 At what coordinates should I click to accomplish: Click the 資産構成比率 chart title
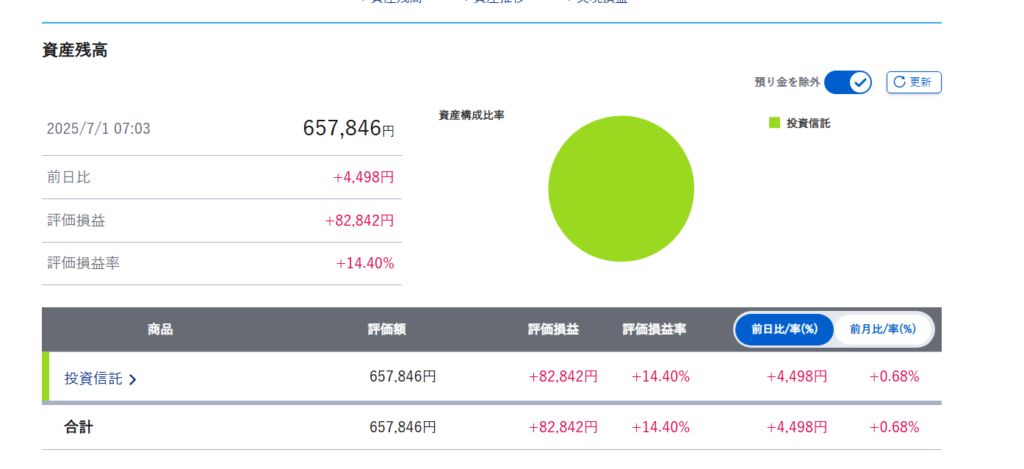471,115
